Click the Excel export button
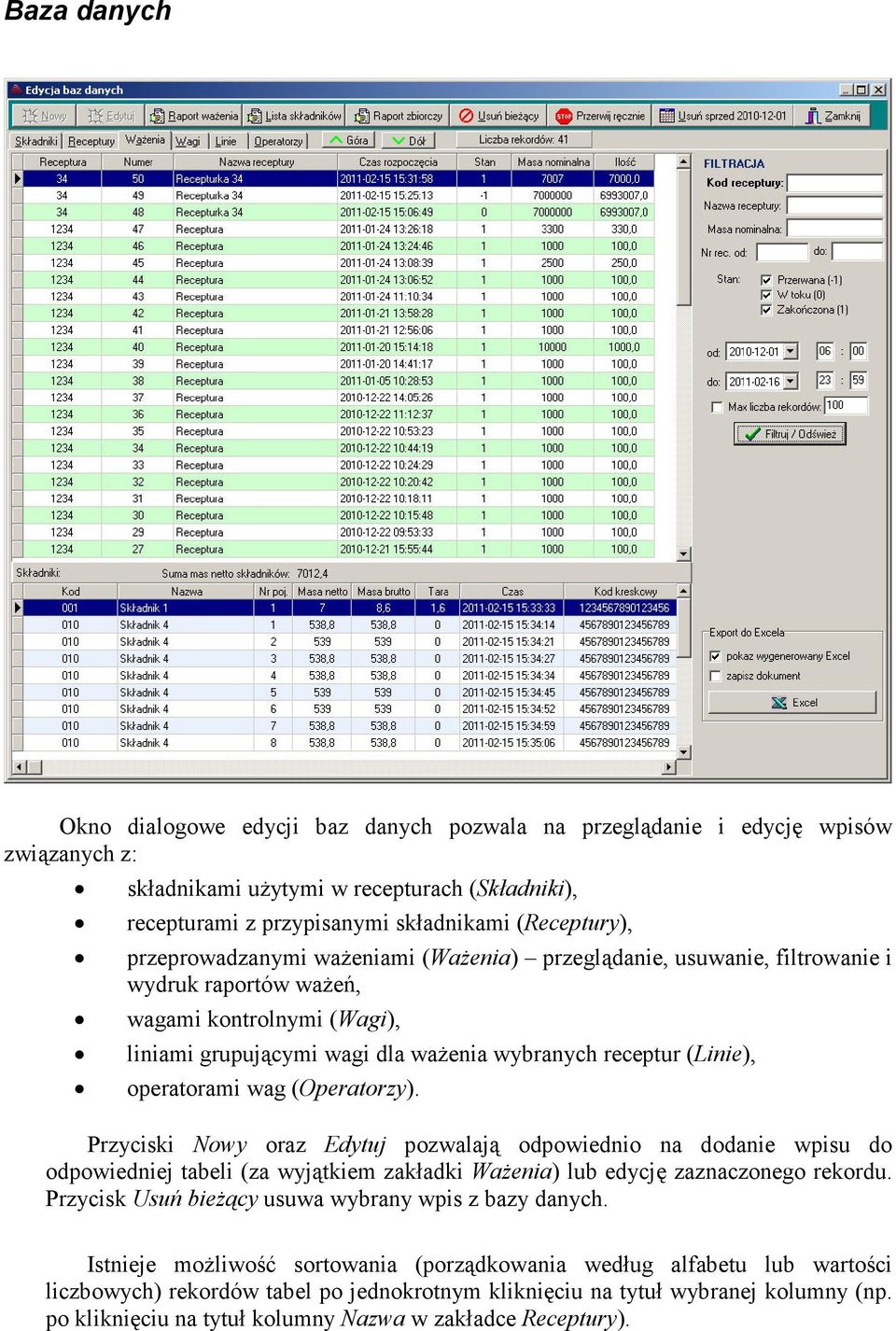Screen dimensions: 896x1331 click(792, 703)
